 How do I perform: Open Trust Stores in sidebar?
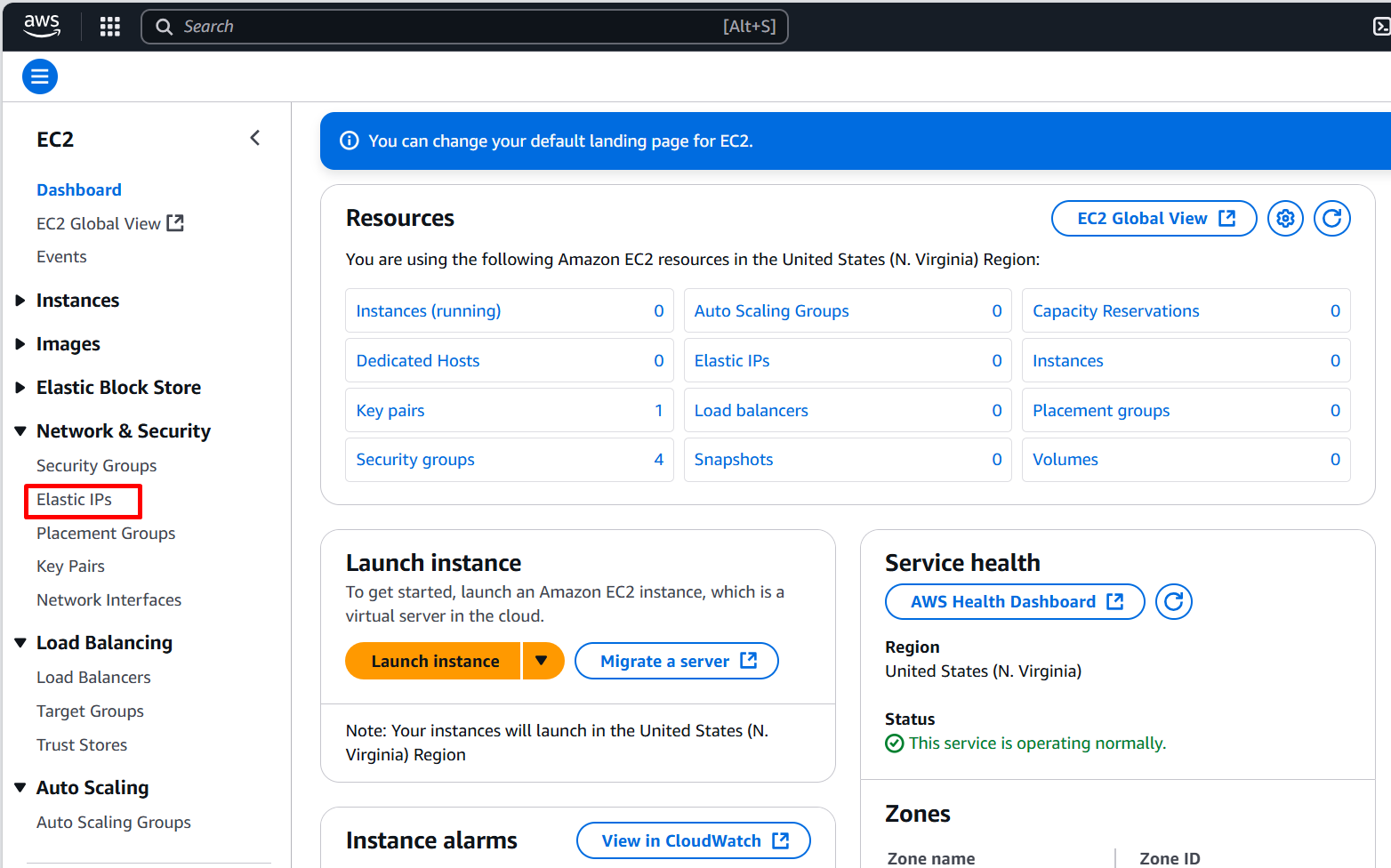coord(82,745)
